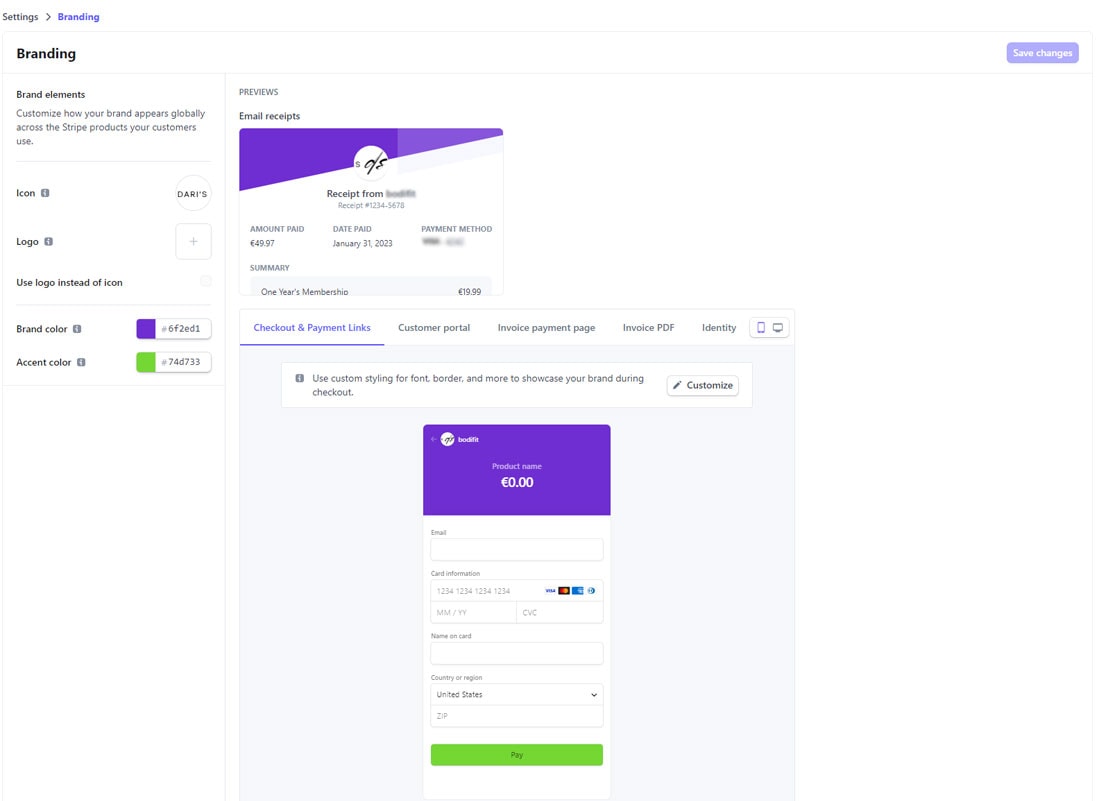Click 'January 31, 2023' date paid value

[362, 243]
